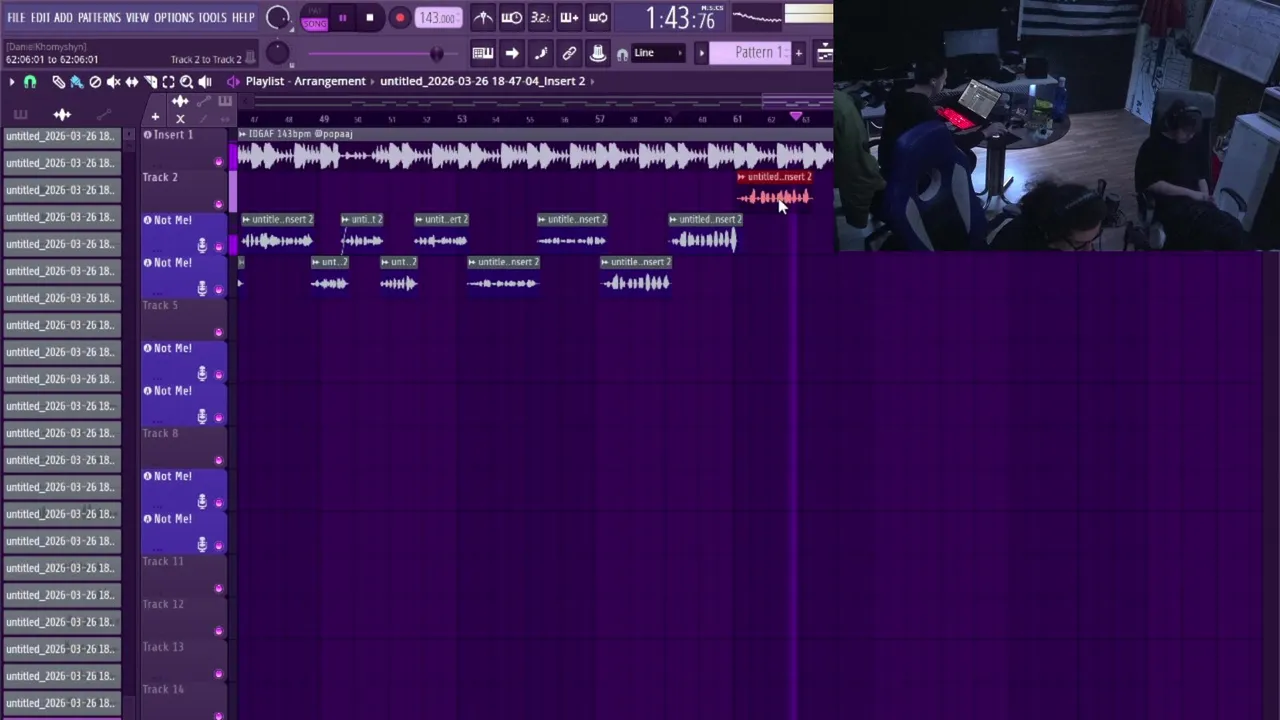Mute the Insert 1 track via its LED
This screenshot has height=720, width=1280.
(x=219, y=161)
